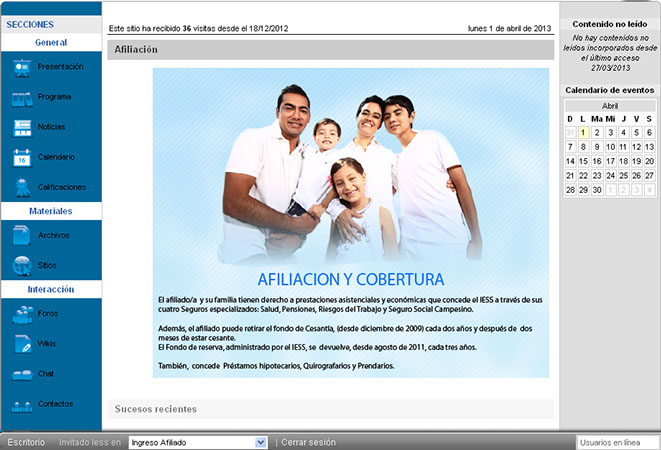Open the Foros icon
Screen dimensions: 661x450
click(22, 314)
